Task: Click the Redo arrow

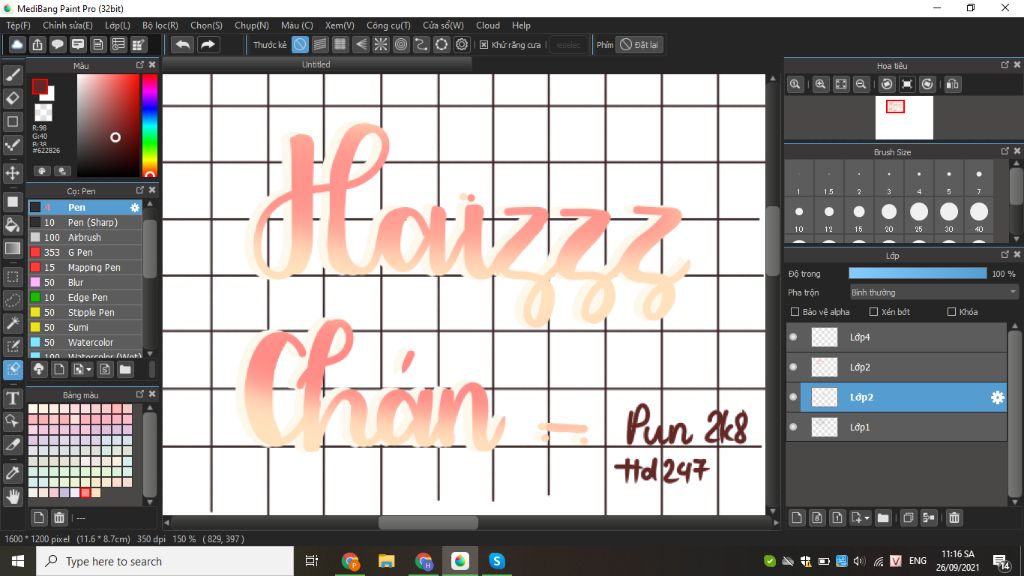Action: [x=207, y=44]
